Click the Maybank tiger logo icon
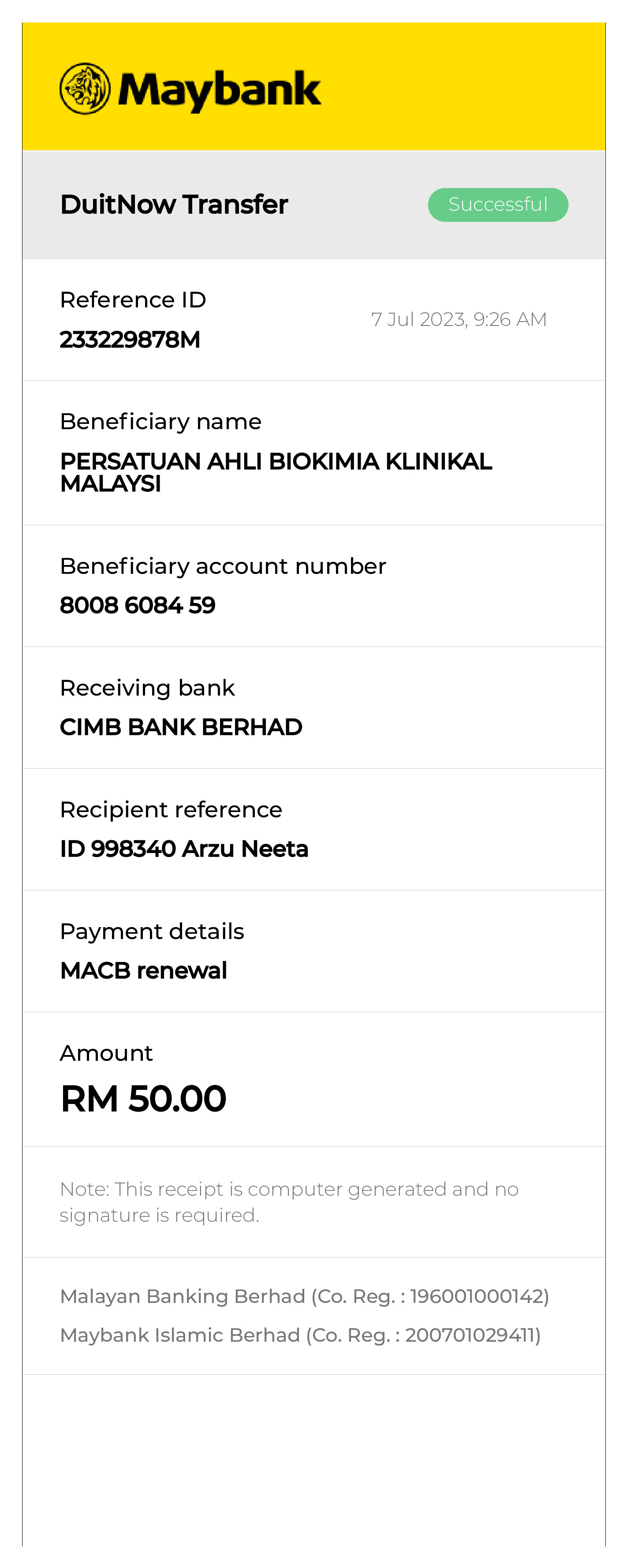627x1568 pixels. coord(85,89)
